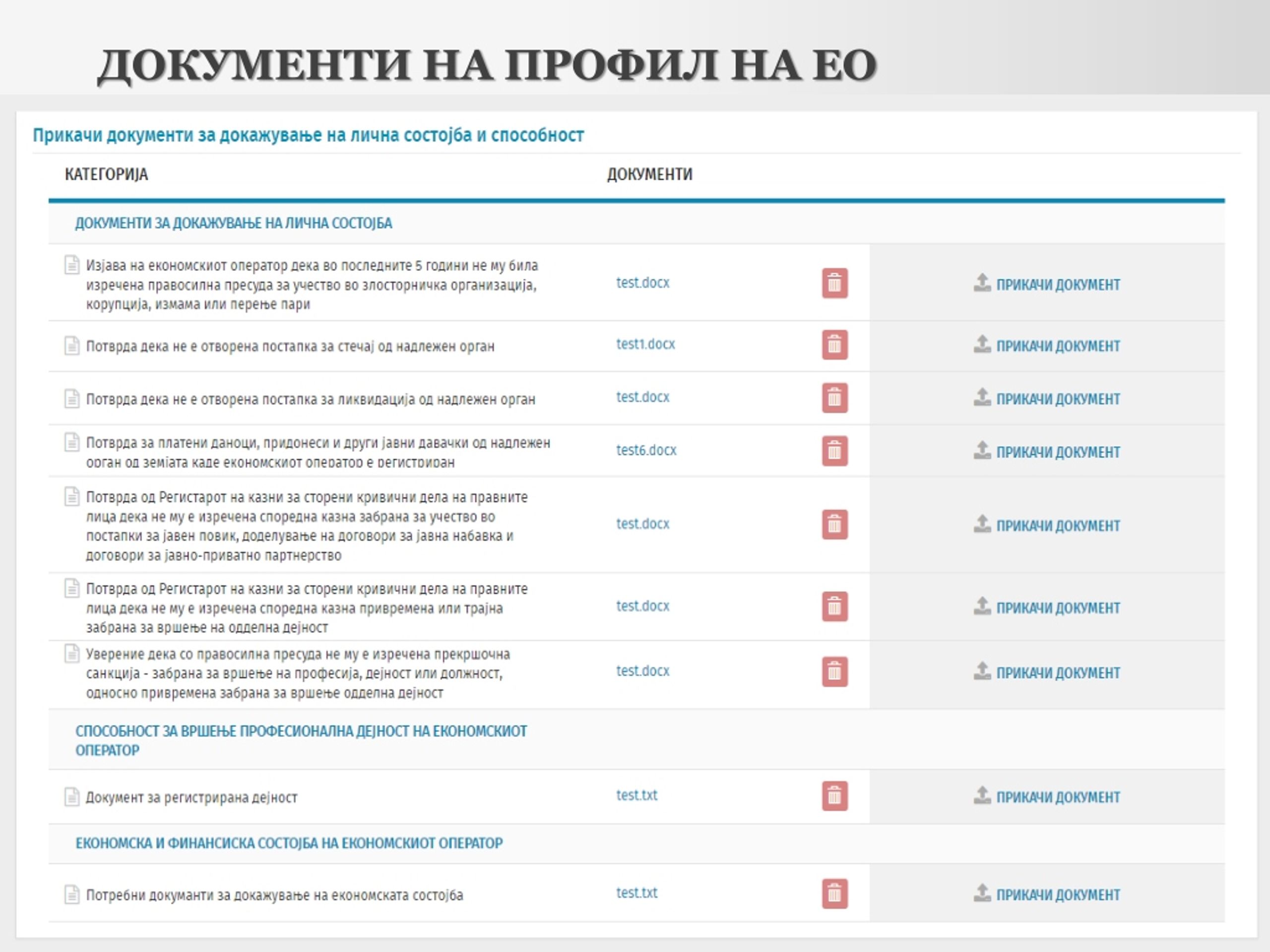Click the Документи column header

649,174
